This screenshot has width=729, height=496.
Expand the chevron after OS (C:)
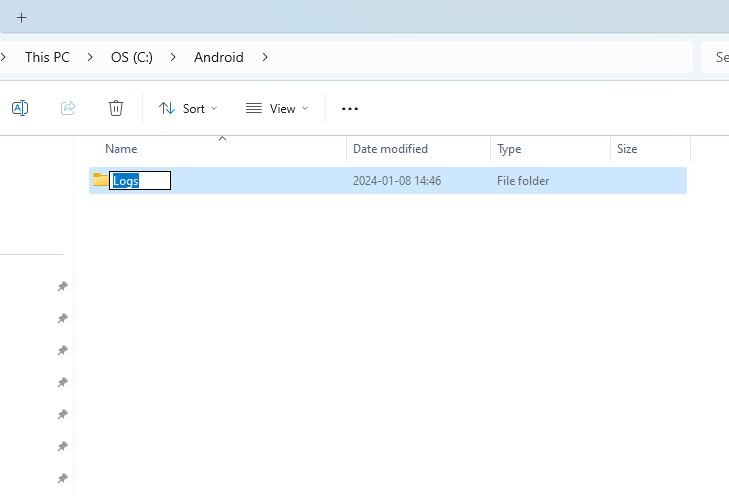[x=173, y=57]
